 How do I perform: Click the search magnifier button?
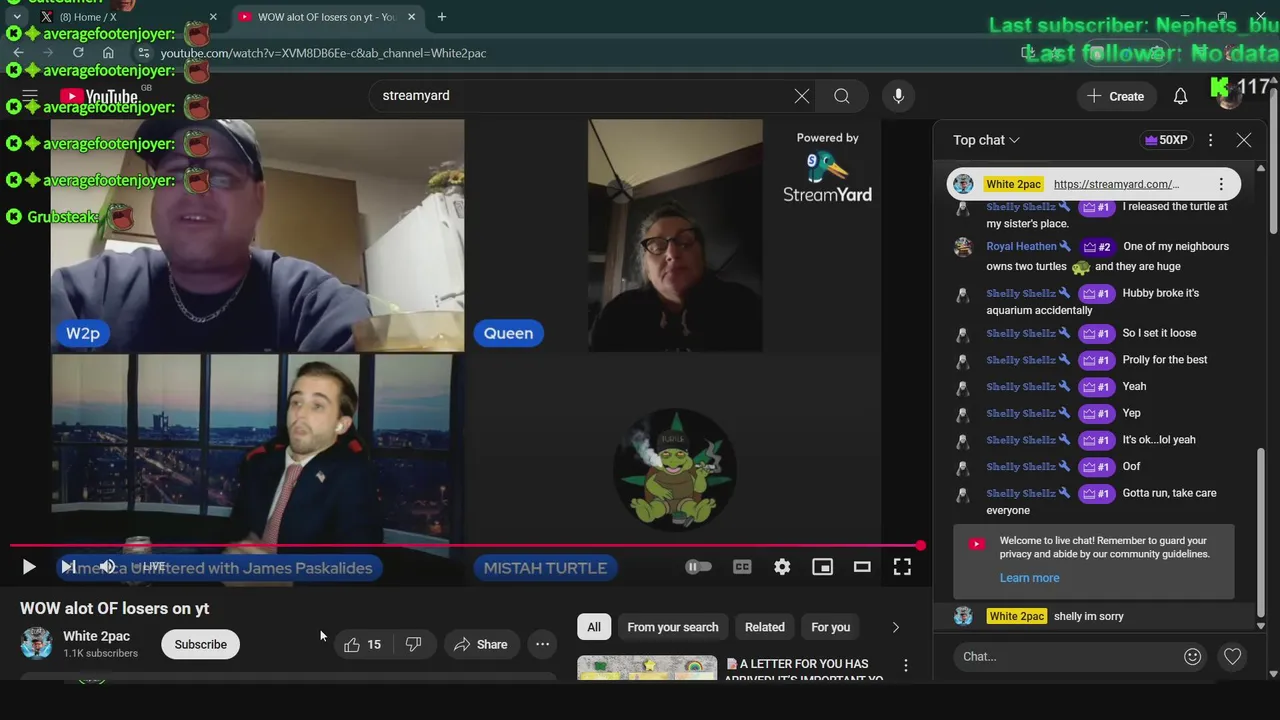click(x=842, y=96)
